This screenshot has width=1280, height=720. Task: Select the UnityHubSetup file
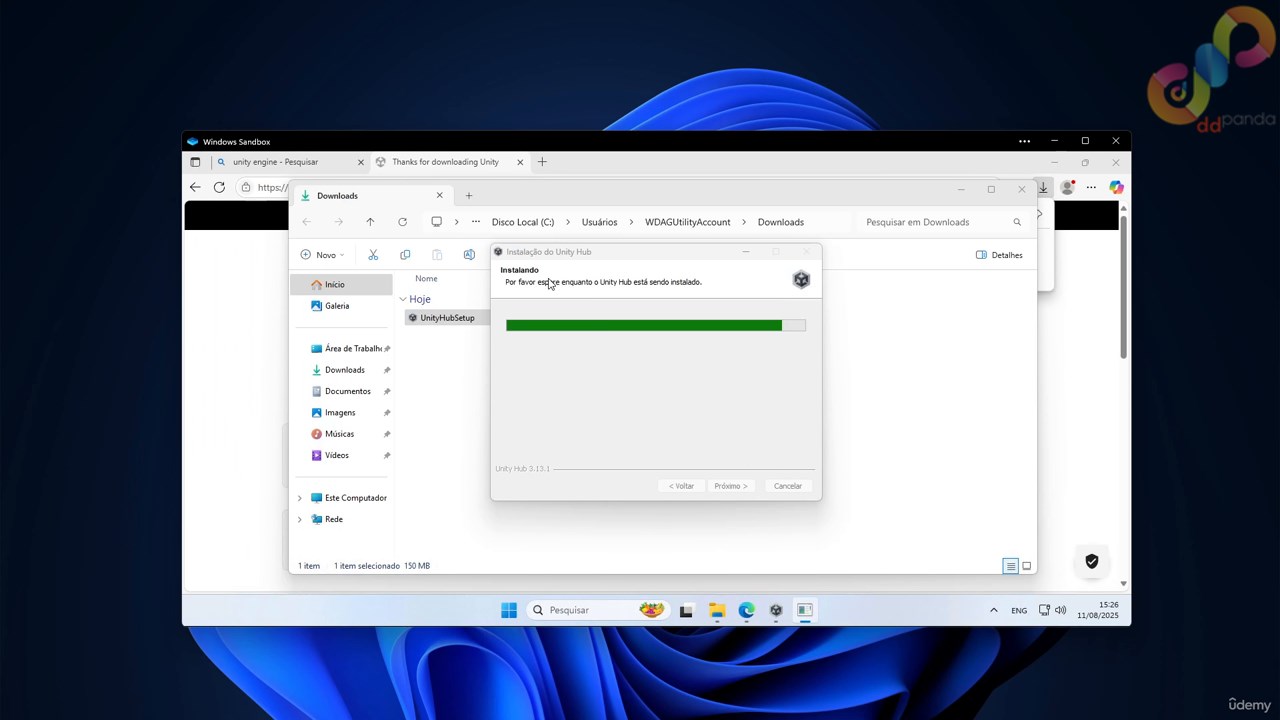[447, 318]
